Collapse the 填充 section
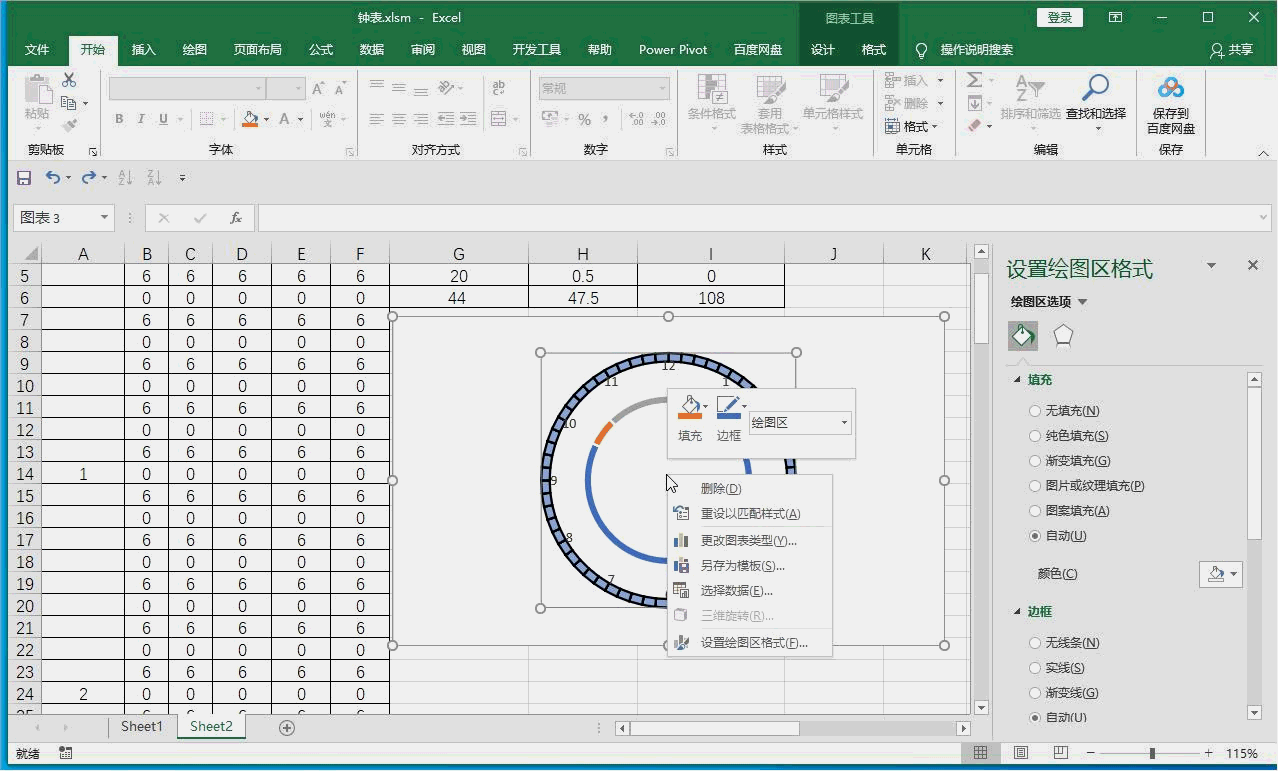Image resolution: width=1278 pixels, height=771 pixels. (x=1018, y=380)
